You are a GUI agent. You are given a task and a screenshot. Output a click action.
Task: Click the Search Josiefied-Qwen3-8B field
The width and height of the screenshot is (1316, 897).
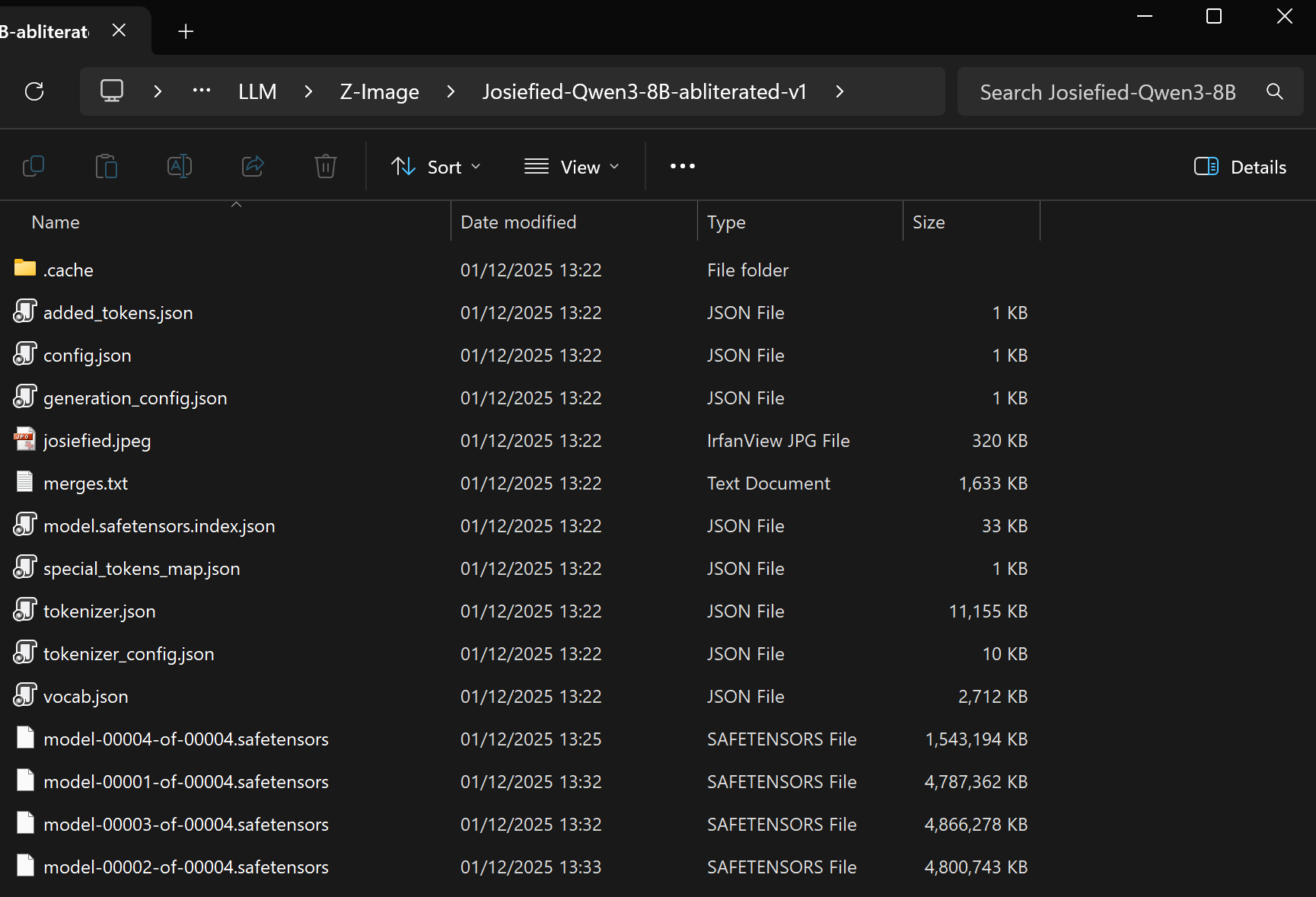[1107, 92]
